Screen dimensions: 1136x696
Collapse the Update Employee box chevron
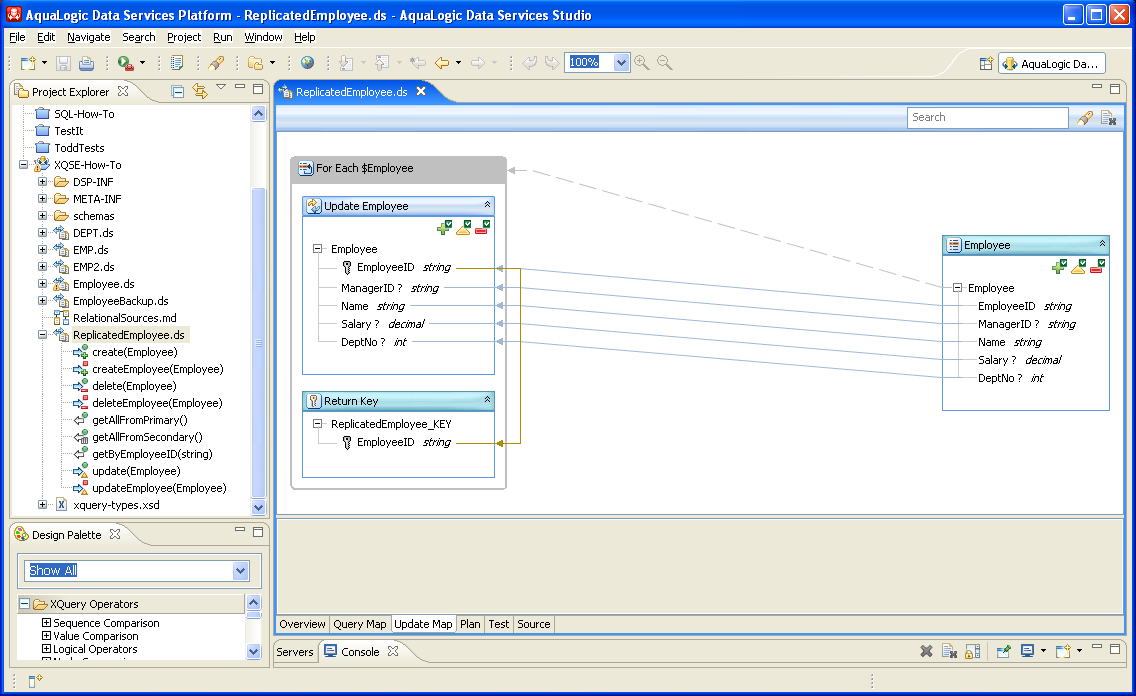coord(488,205)
